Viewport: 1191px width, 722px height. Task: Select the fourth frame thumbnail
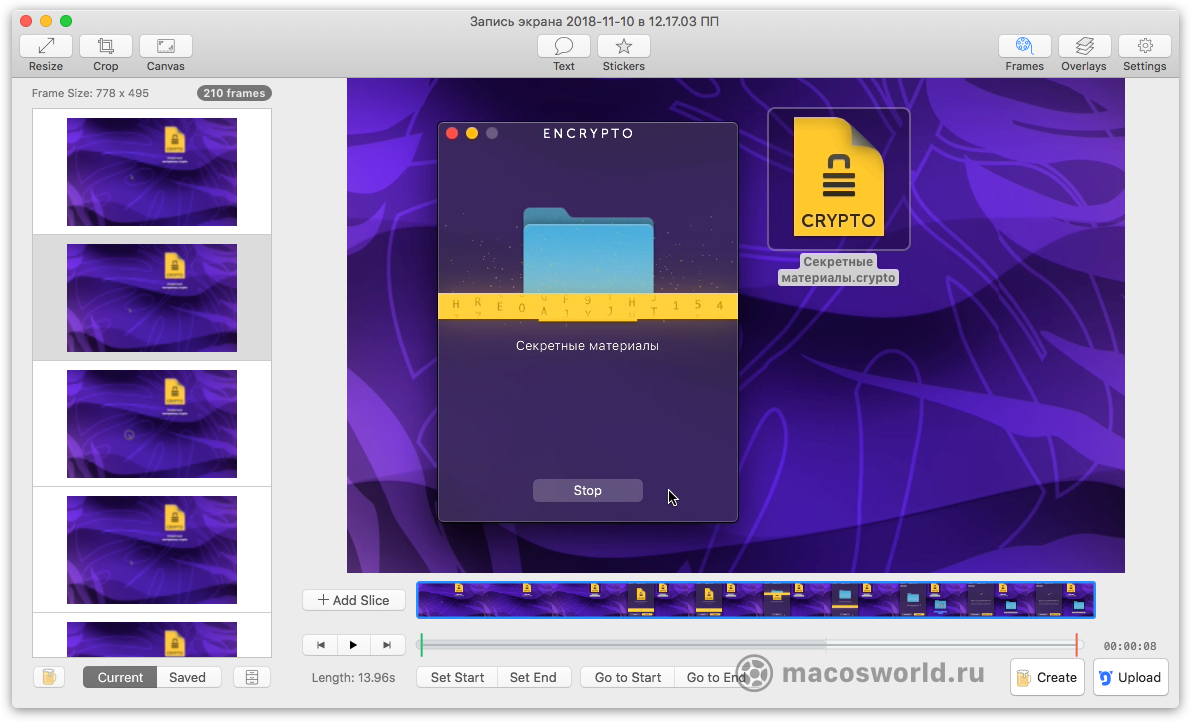152,550
